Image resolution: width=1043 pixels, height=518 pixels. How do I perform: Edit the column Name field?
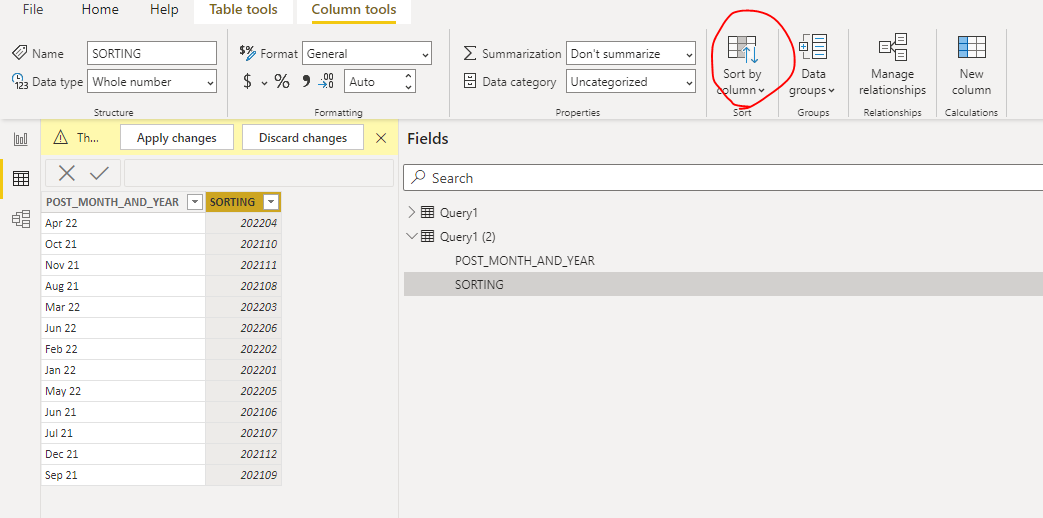tap(152, 54)
